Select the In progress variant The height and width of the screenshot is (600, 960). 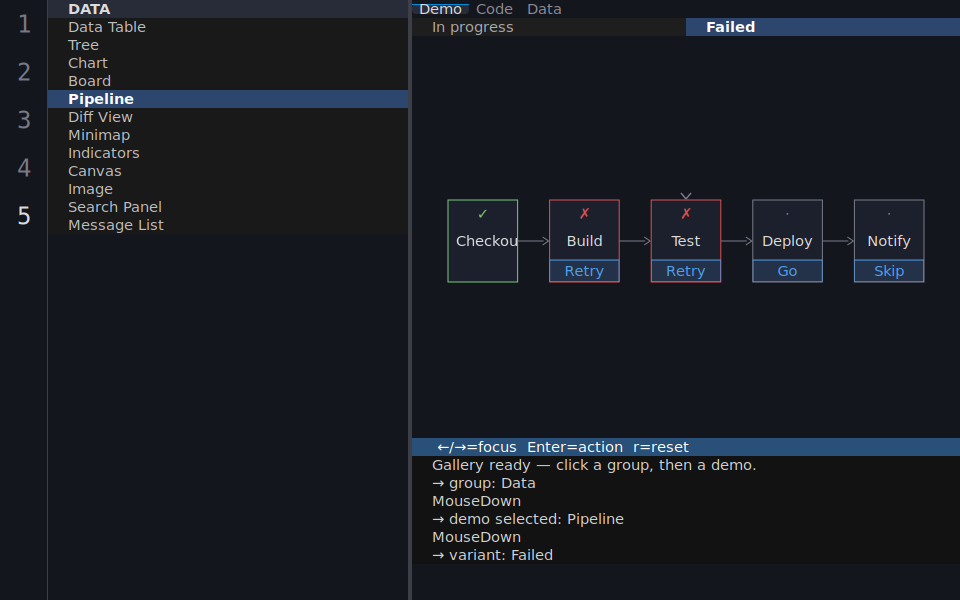pos(549,27)
